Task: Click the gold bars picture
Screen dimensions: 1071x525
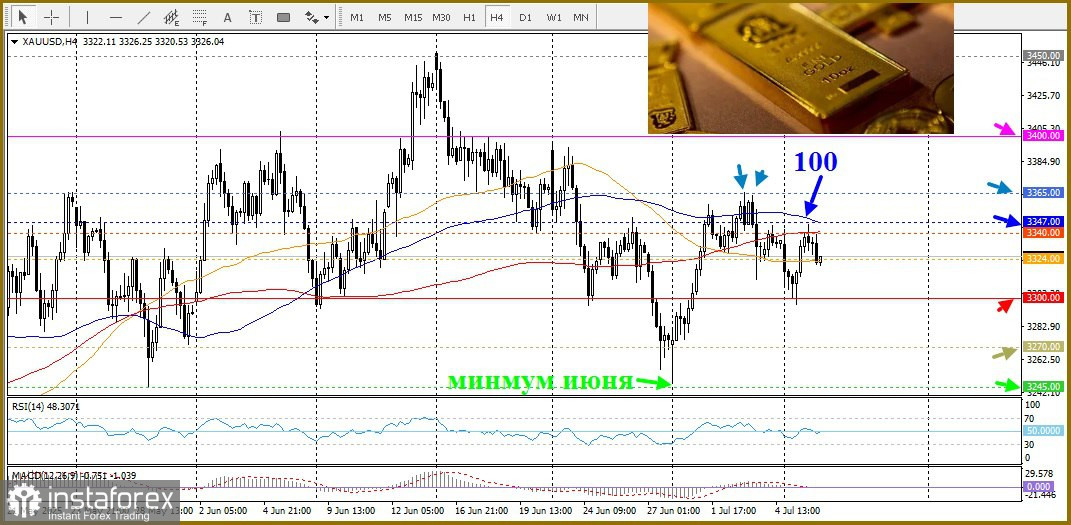Action: coord(801,68)
